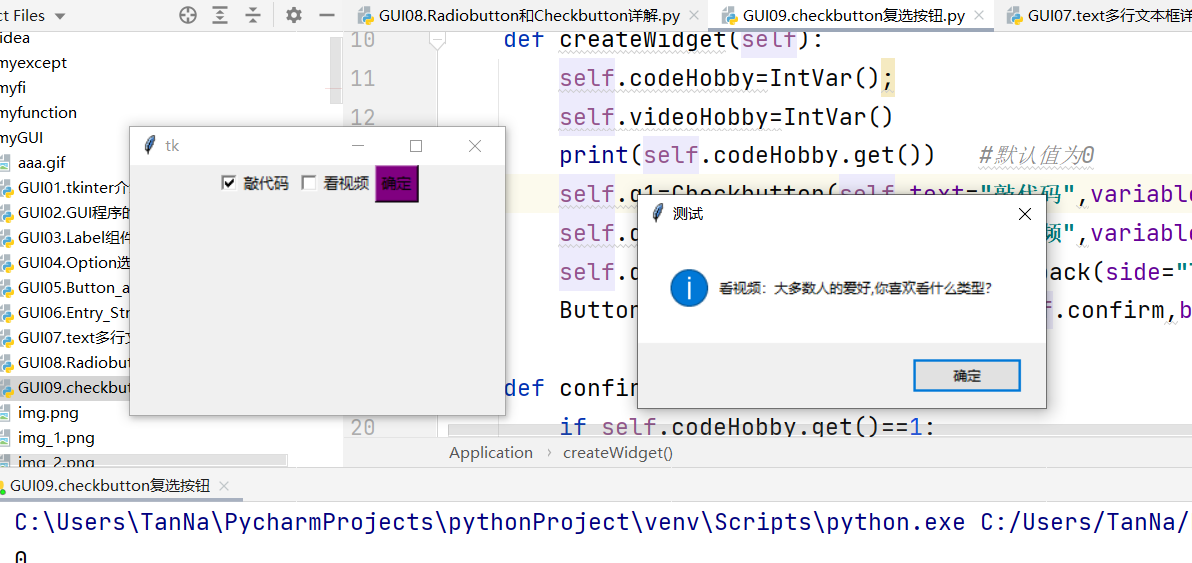
Task: Select GUI07.text file in project tree
Action: (74, 338)
